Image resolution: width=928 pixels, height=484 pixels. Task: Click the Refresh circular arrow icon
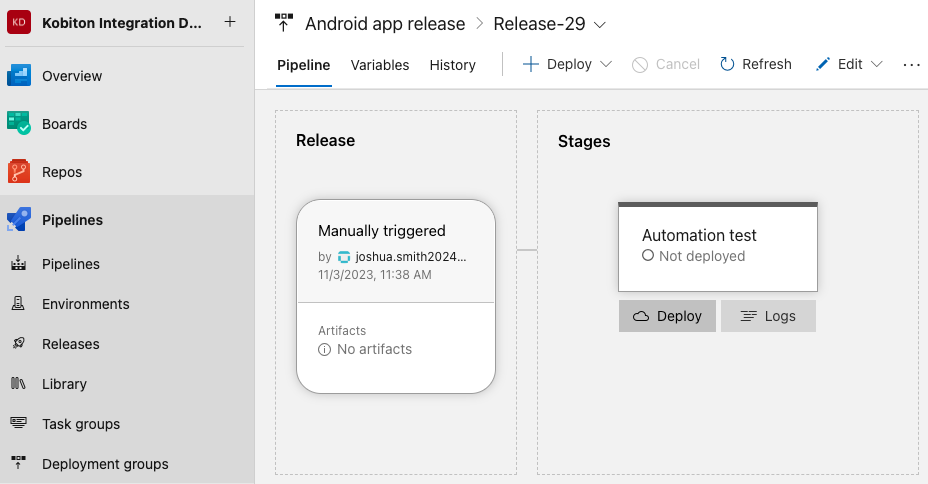(727, 64)
